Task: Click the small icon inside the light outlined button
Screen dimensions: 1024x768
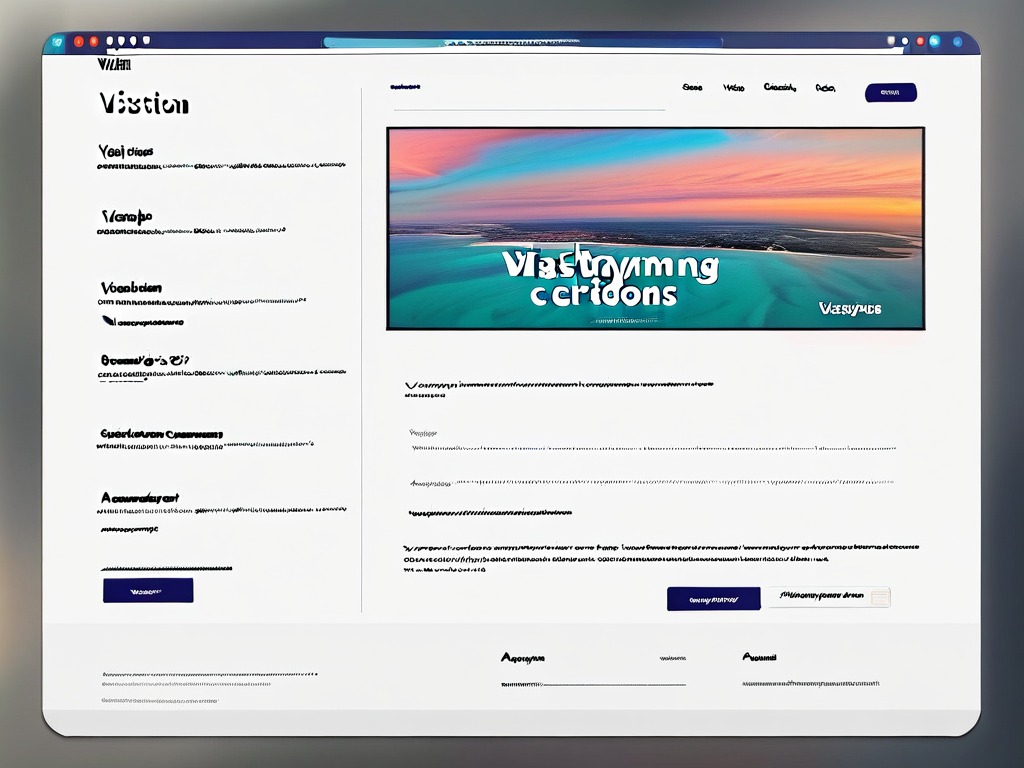Action: [x=879, y=598]
